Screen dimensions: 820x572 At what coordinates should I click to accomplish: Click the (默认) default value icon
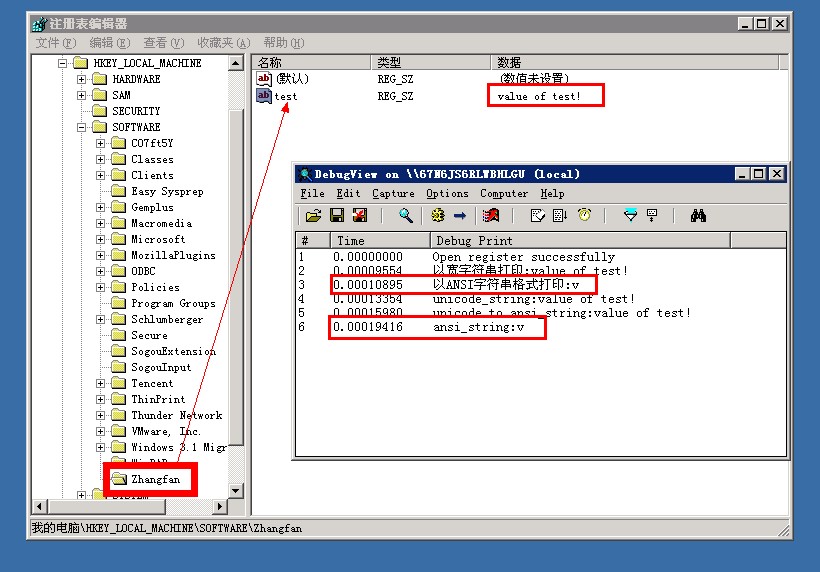click(x=264, y=78)
